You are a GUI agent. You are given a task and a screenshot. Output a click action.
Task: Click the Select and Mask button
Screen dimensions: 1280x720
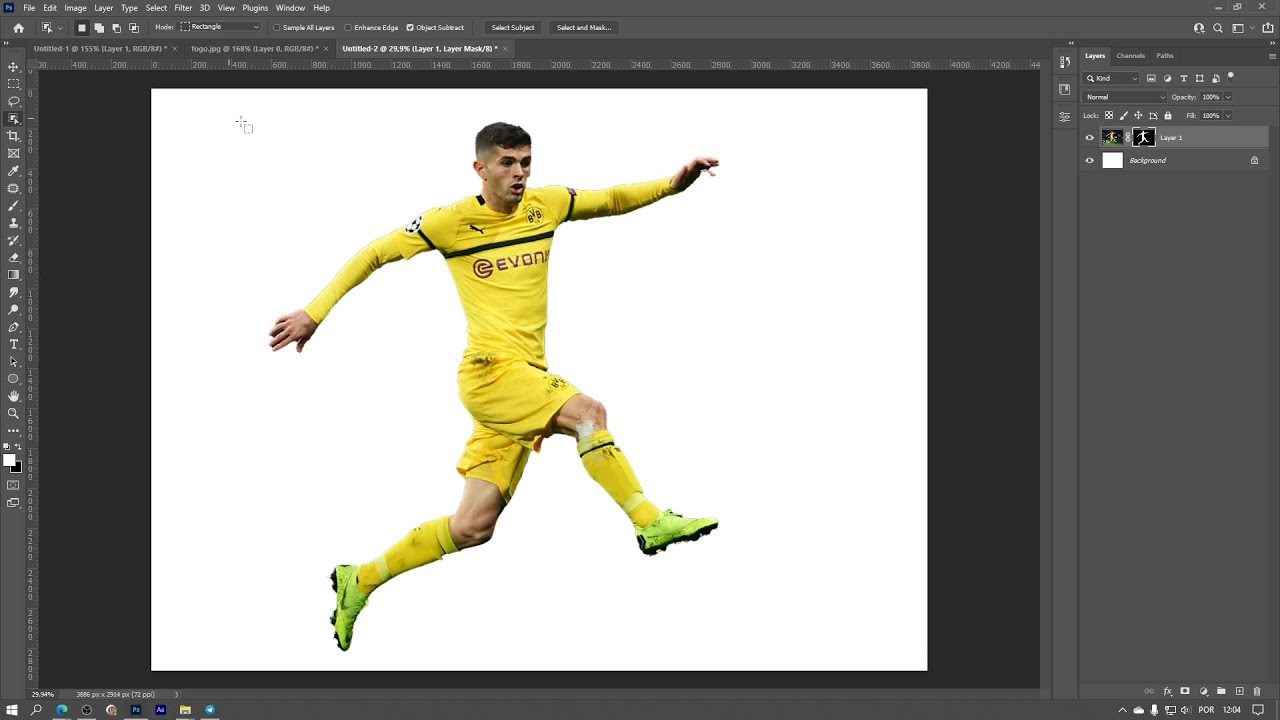584,27
